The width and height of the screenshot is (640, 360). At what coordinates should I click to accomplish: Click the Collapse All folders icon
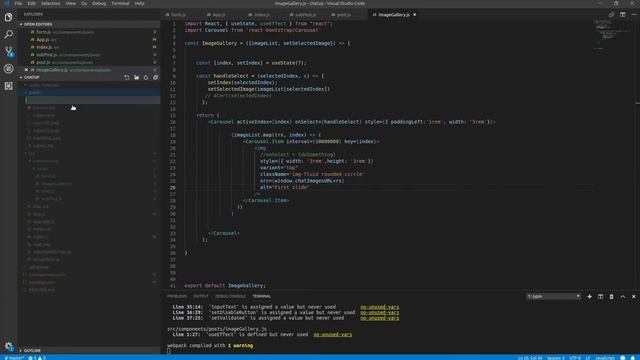click(156, 77)
